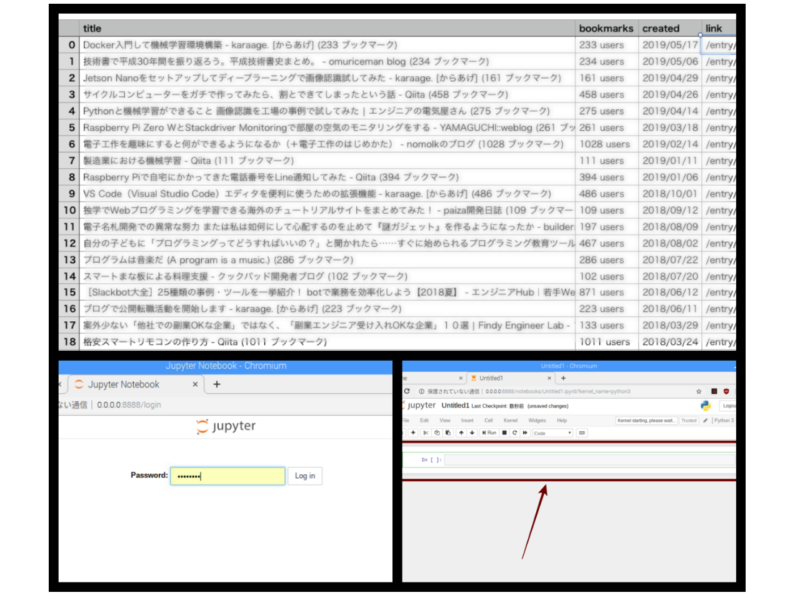The height and width of the screenshot is (600, 800).
Task: Open the cell type Code dropdown
Action: tap(552, 433)
